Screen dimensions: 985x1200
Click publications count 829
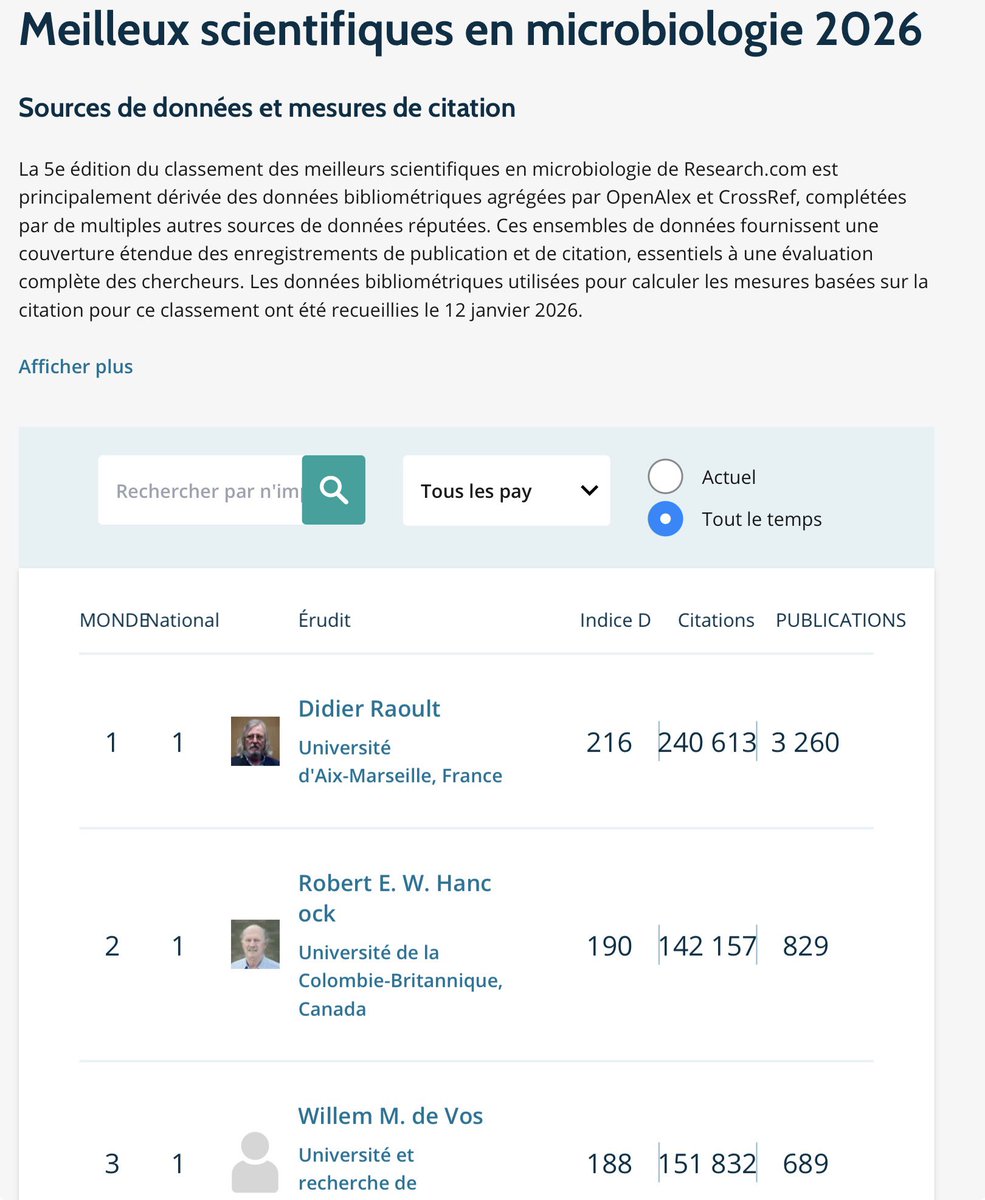coord(806,946)
